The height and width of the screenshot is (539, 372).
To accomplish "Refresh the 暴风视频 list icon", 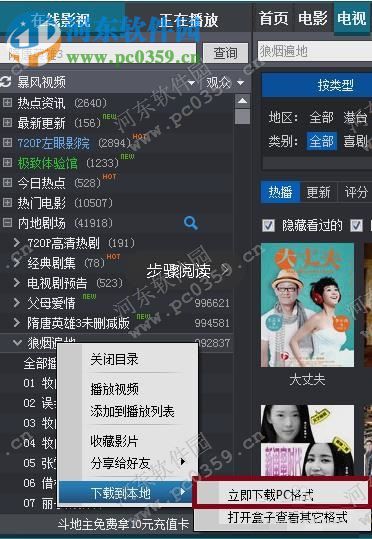I will [x=6, y=82].
